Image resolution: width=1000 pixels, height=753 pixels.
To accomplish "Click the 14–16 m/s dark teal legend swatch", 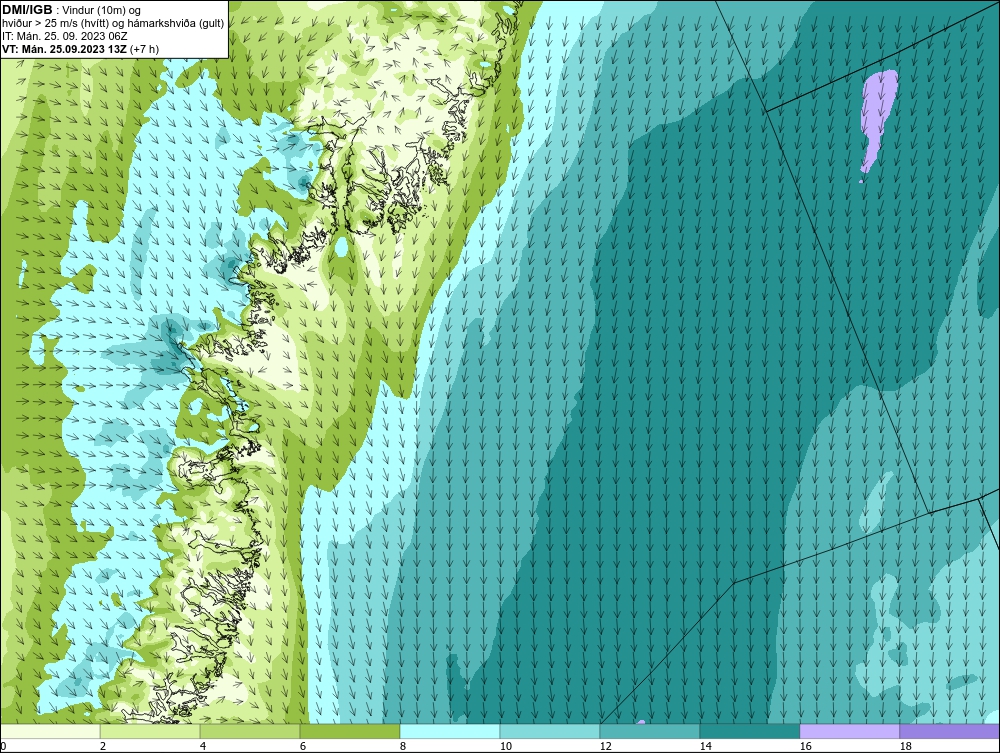I will click(749, 731).
